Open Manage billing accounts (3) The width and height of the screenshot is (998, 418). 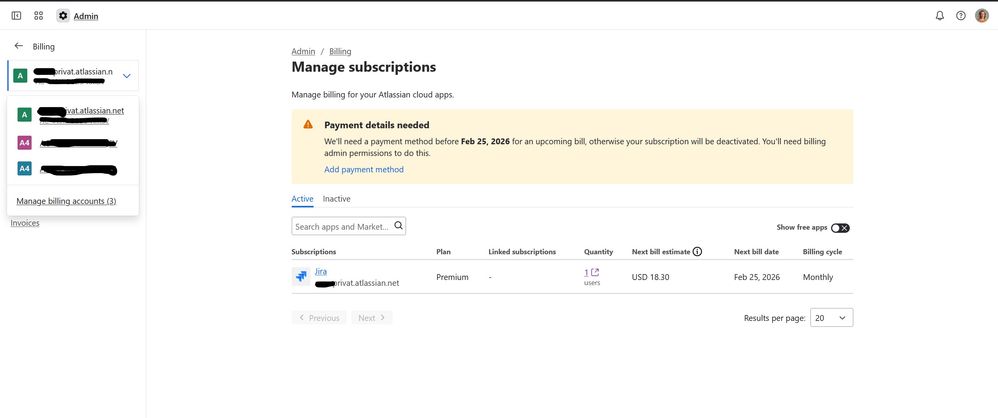tap(66, 201)
